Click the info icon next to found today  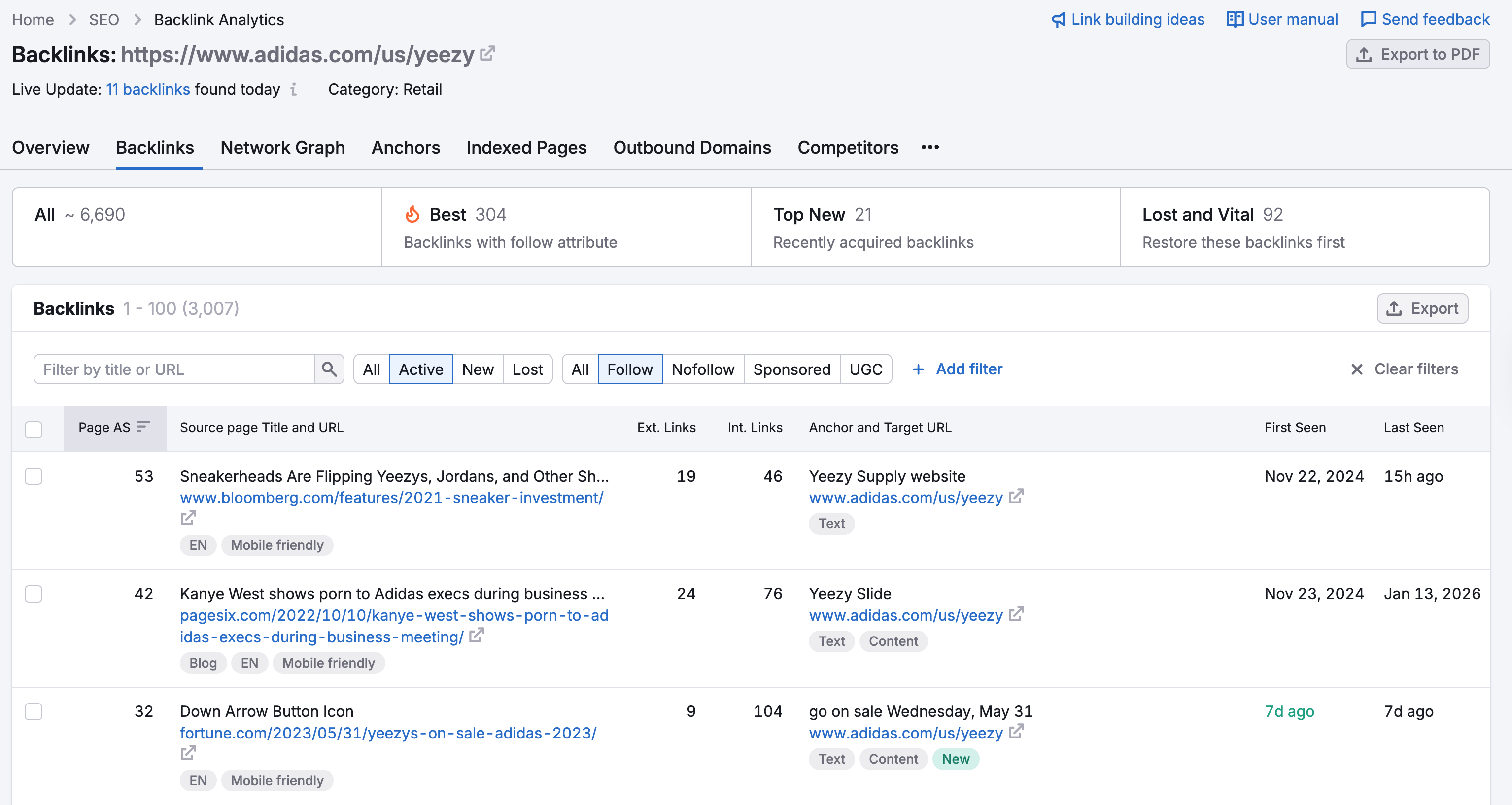293,90
